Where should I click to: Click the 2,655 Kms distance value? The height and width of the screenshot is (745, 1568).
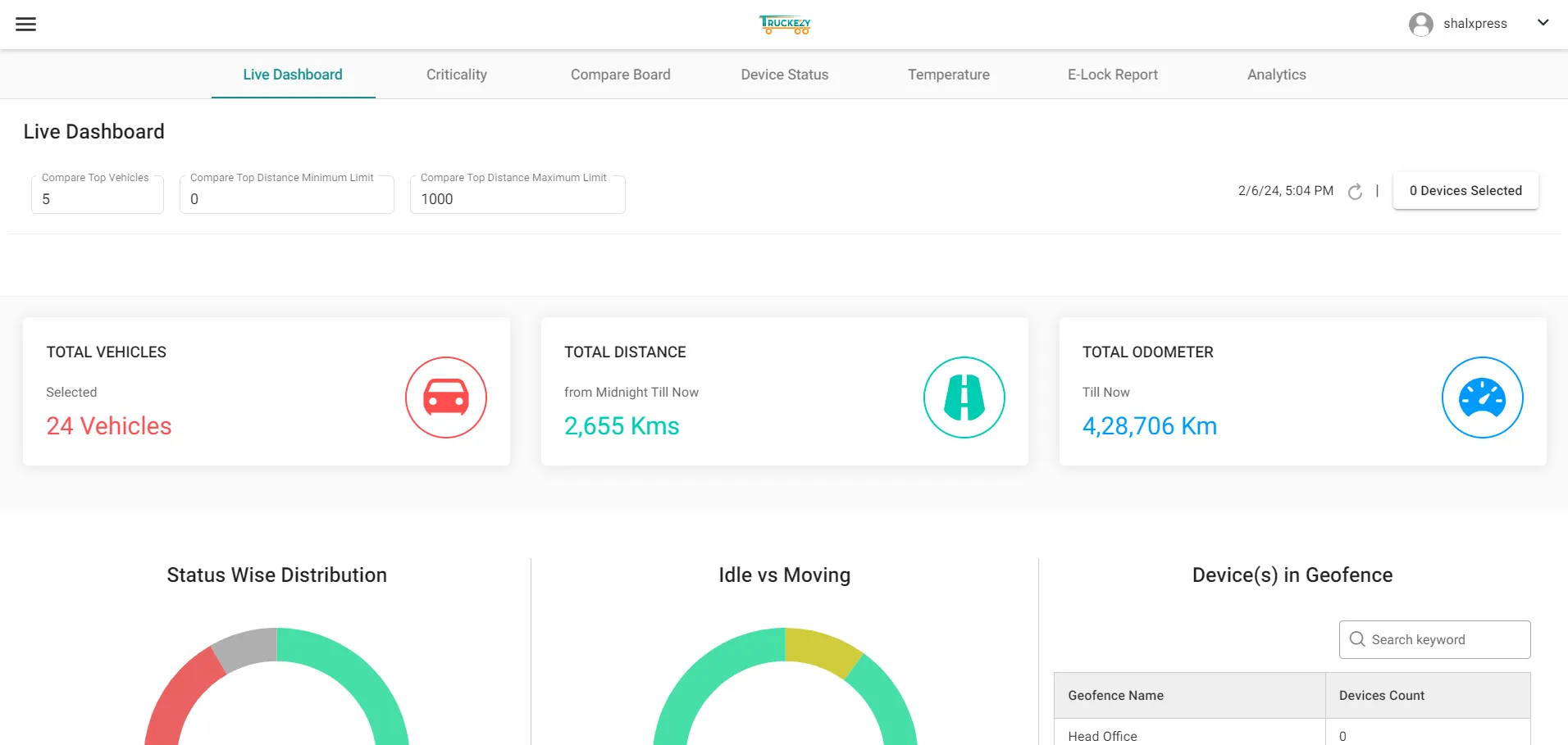pos(622,426)
